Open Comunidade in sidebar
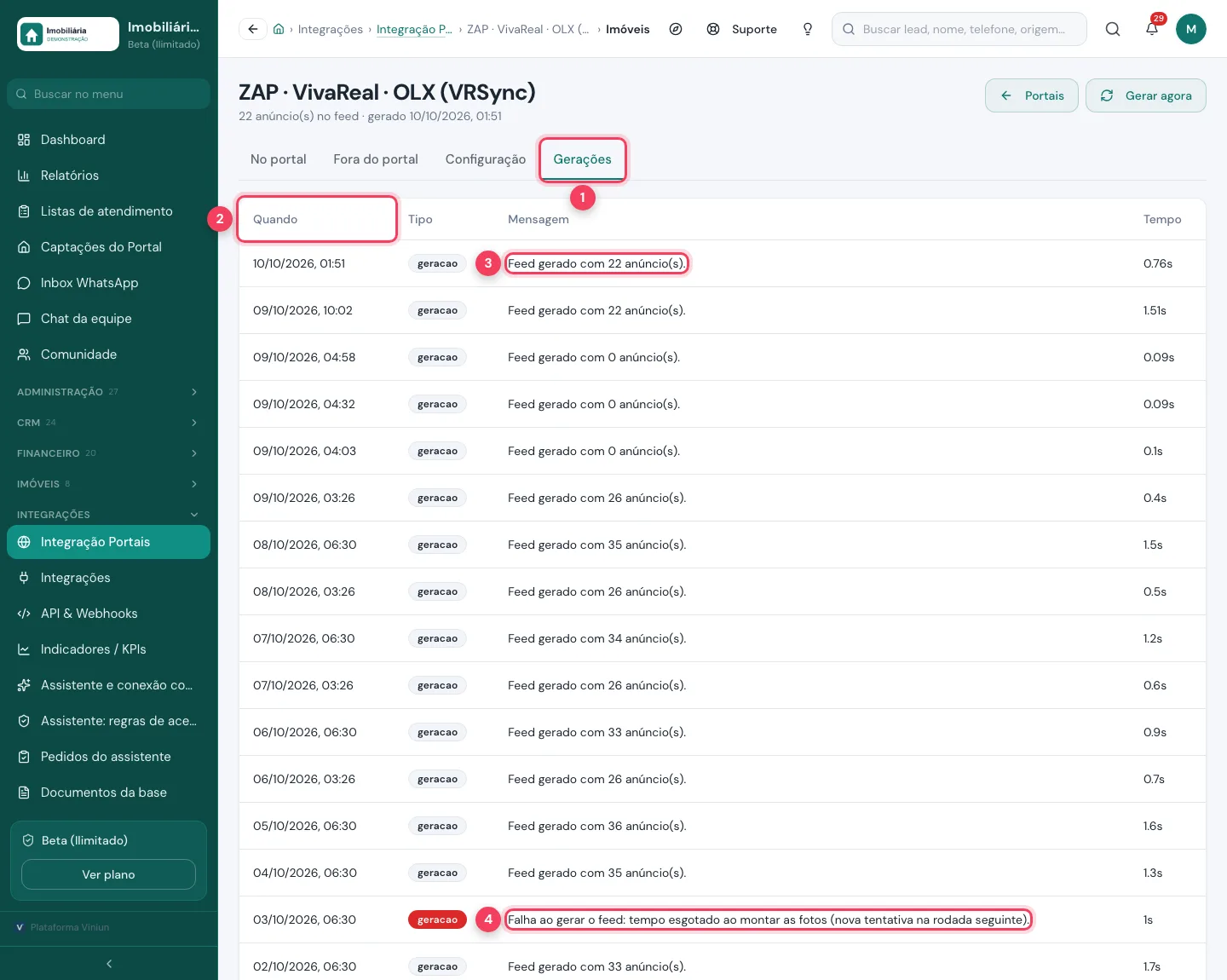1227x980 pixels. tap(108, 355)
